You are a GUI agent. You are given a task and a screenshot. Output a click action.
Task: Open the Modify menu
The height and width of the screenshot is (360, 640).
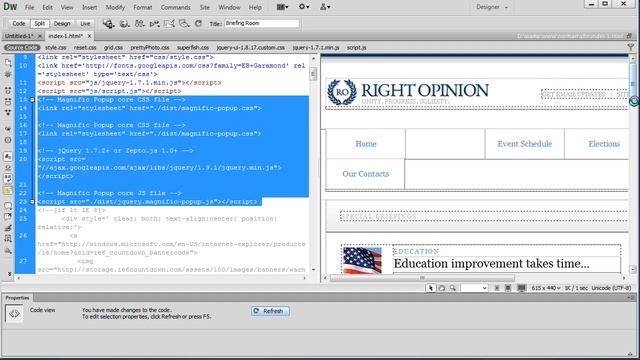(115, 7)
